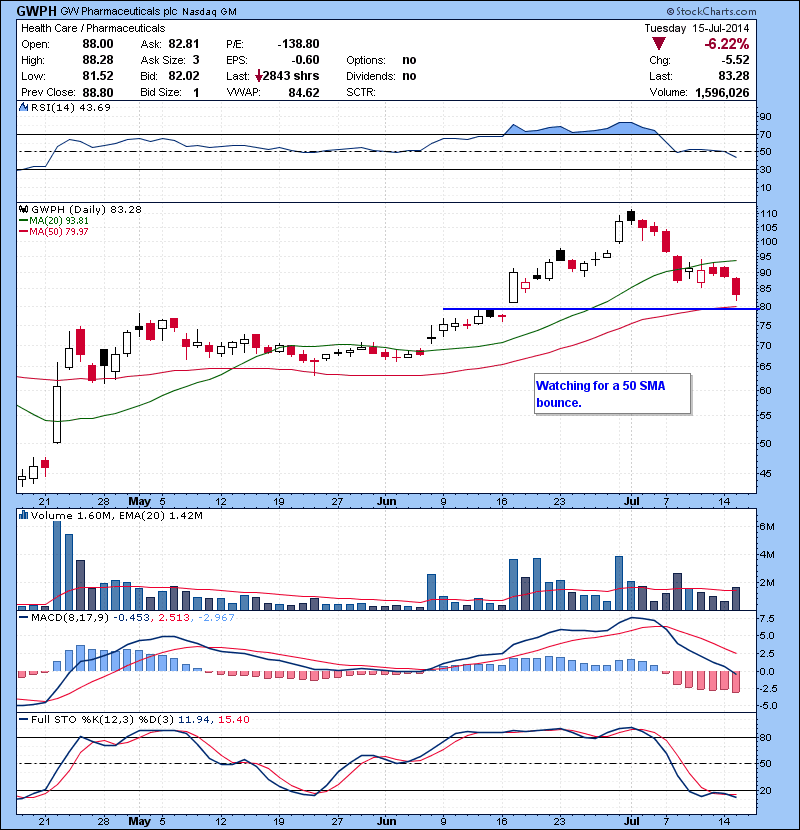Click the candlestick icon beside GWPH (Daily)
The image size is (800, 830).
[23, 209]
